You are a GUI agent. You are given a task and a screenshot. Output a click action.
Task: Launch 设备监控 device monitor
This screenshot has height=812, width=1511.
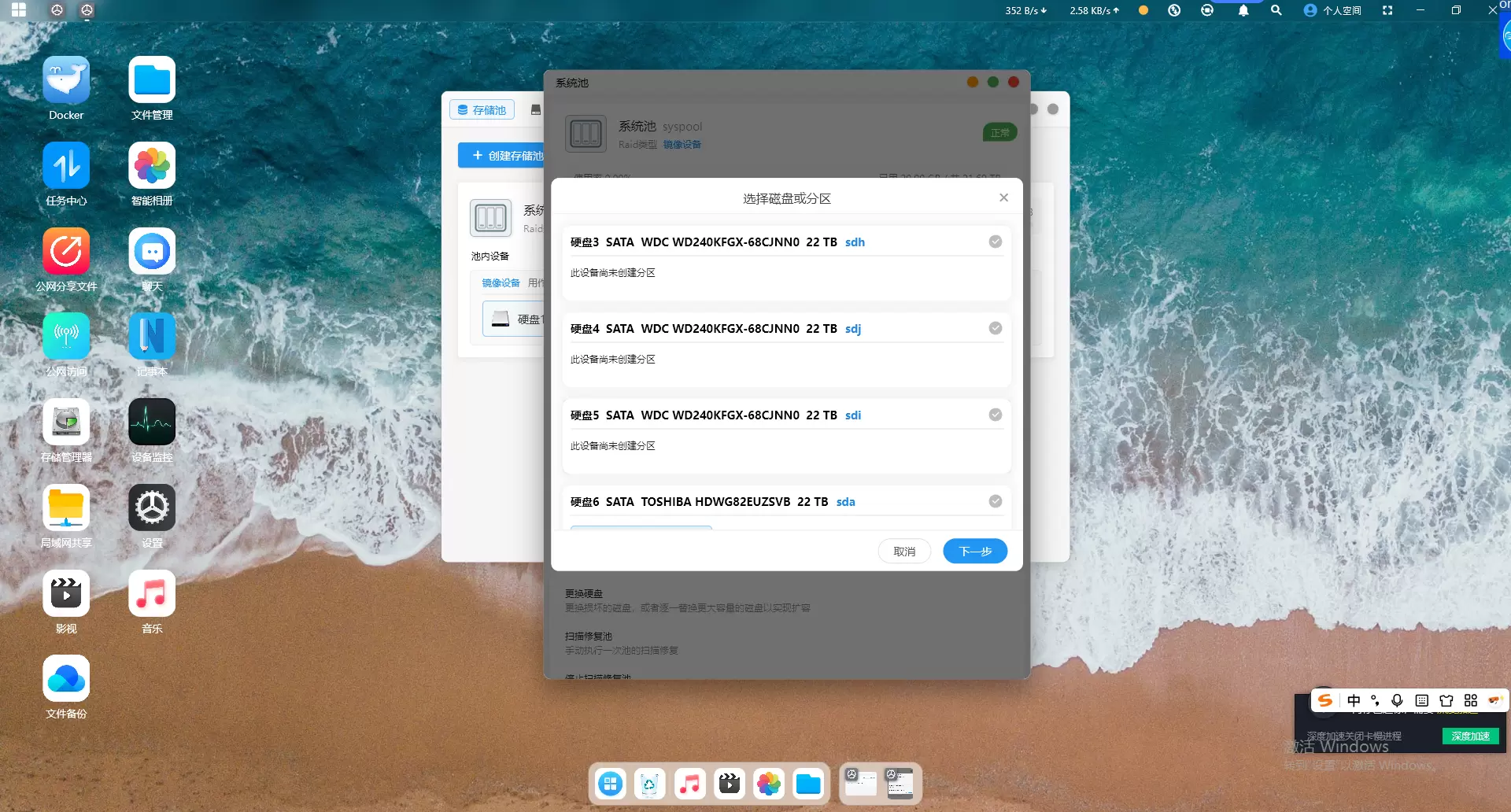pyautogui.click(x=152, y=423)
